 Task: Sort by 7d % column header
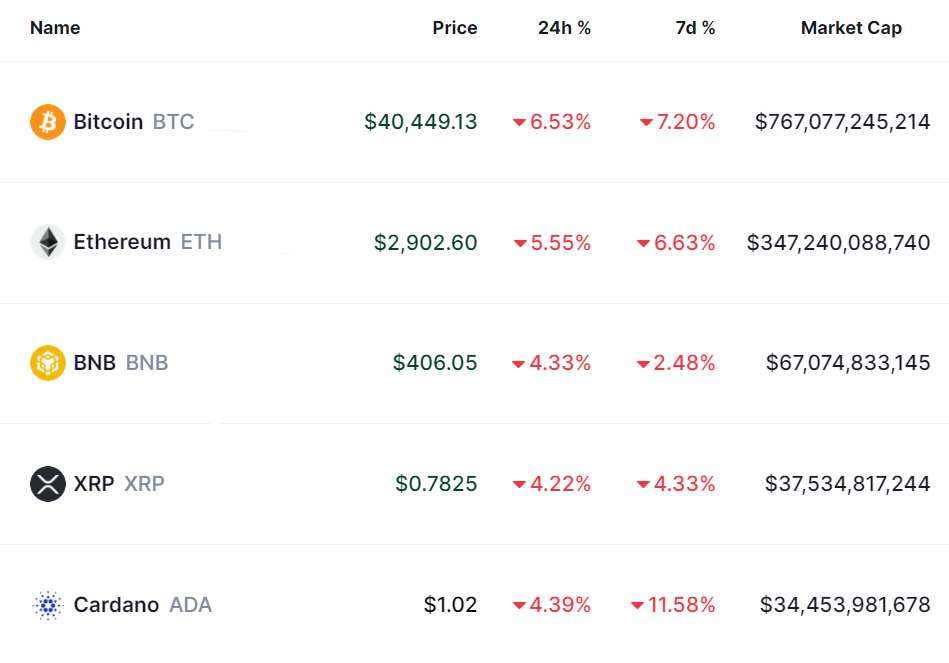tap(695, 28)
